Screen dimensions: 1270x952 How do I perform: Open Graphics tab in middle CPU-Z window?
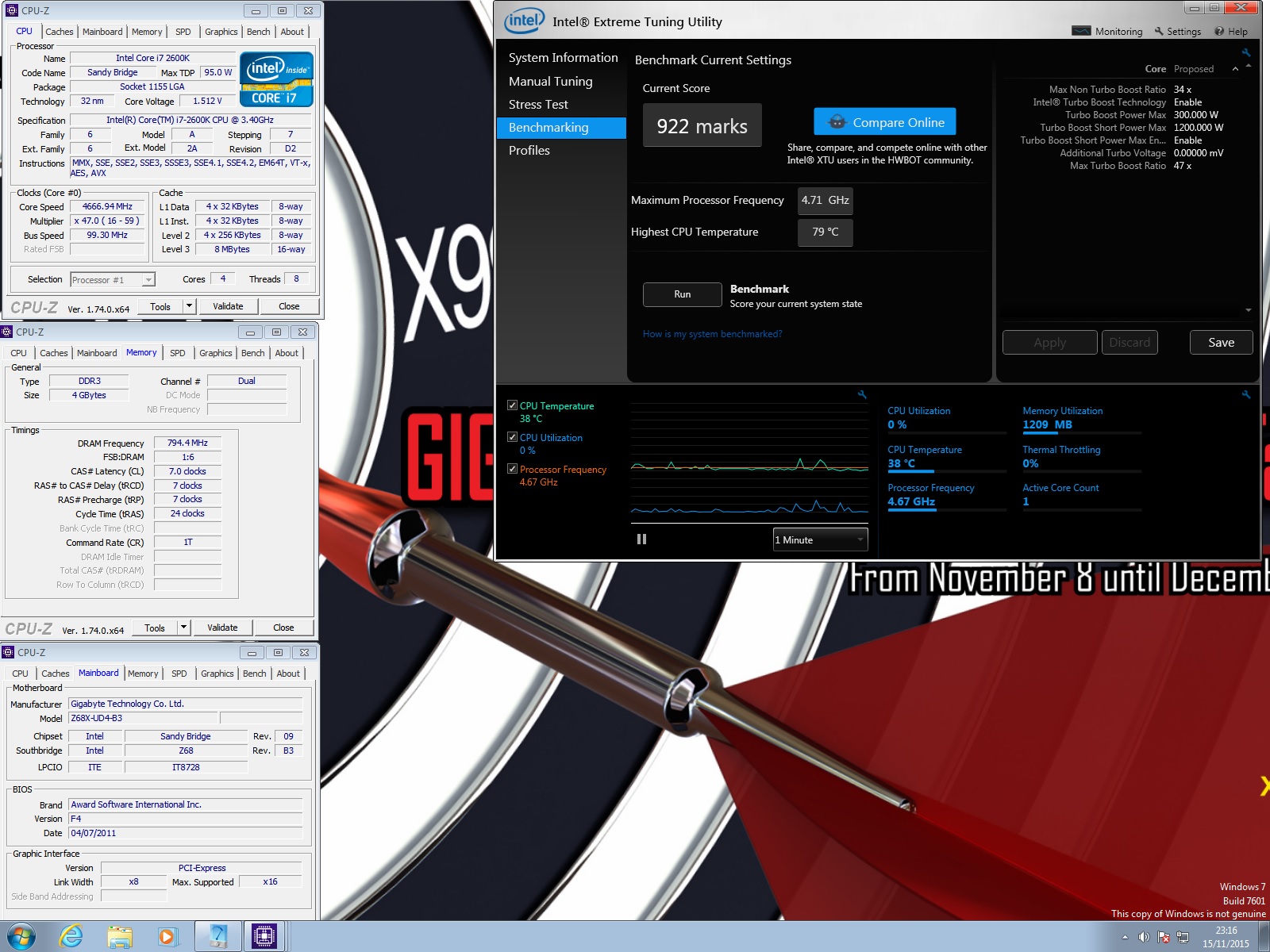(x=216, y=353)
